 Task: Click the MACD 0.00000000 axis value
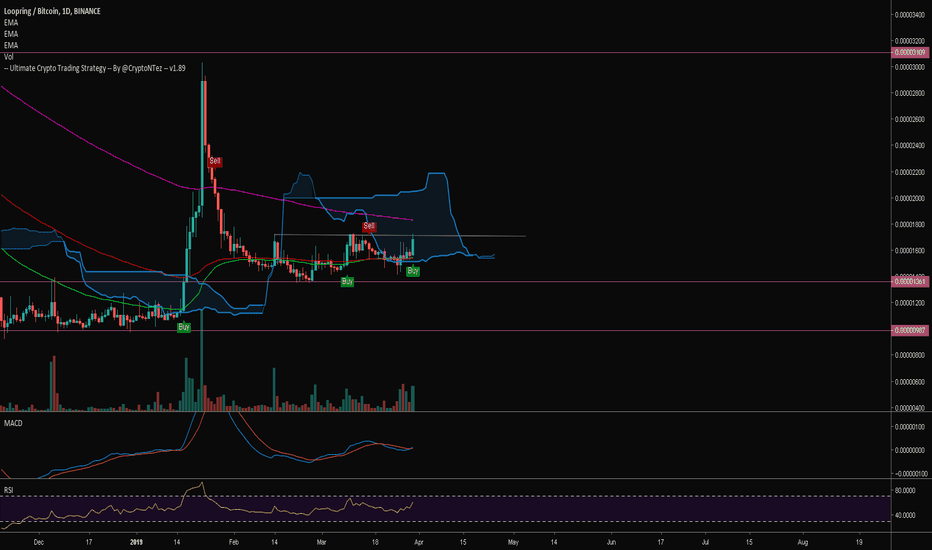tap(910, 450)
